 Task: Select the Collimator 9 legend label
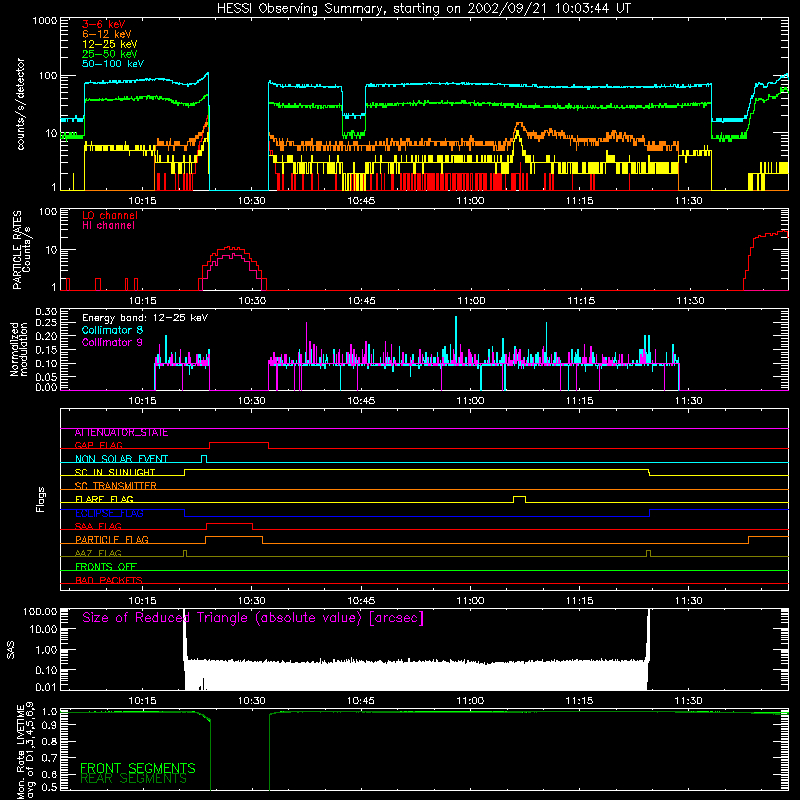tap(112, 342)
